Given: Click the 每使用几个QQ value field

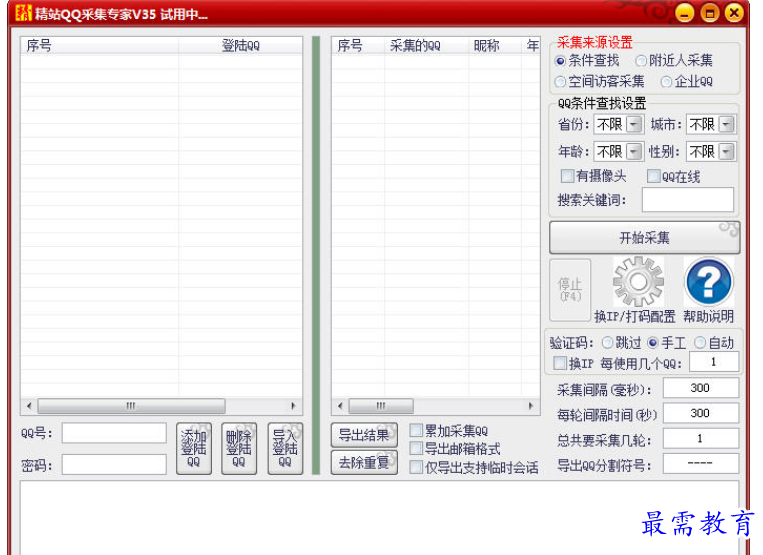Looking at the screenshot, I should pyautogui.click(x=713, y=362).
